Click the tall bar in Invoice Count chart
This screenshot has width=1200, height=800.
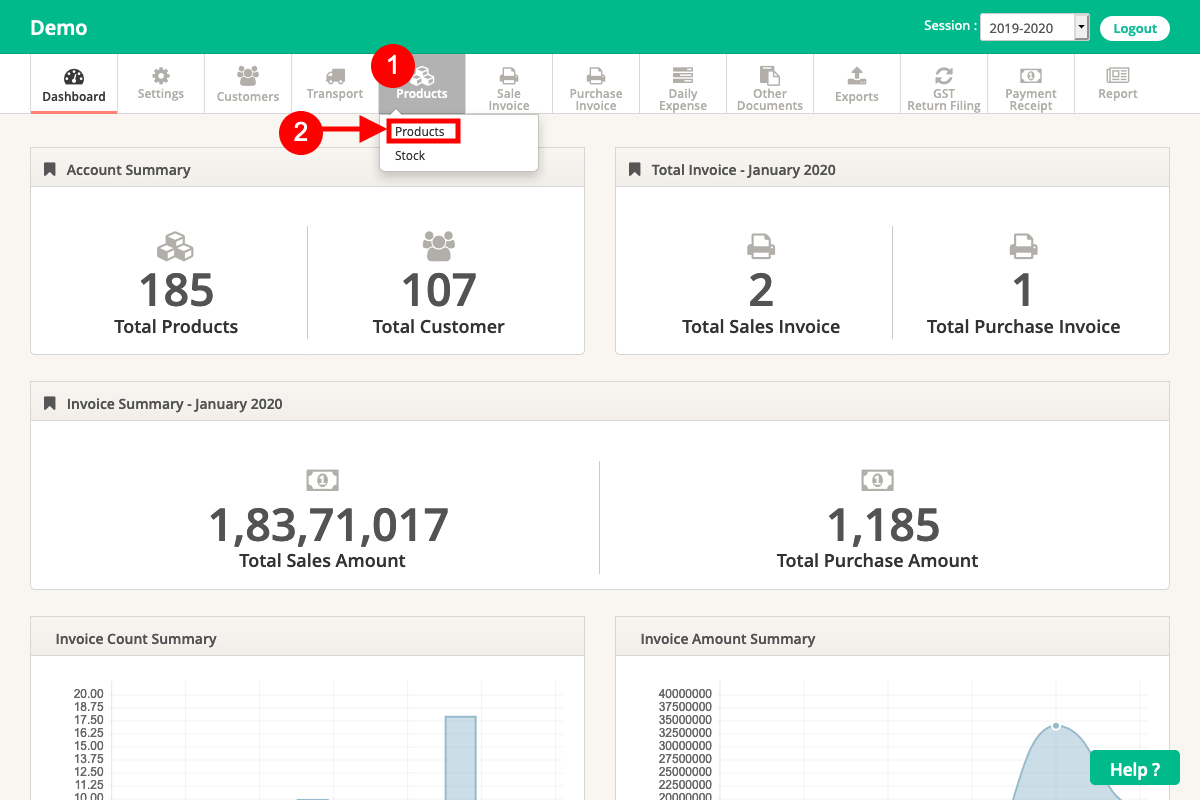[x=460, y=757]
